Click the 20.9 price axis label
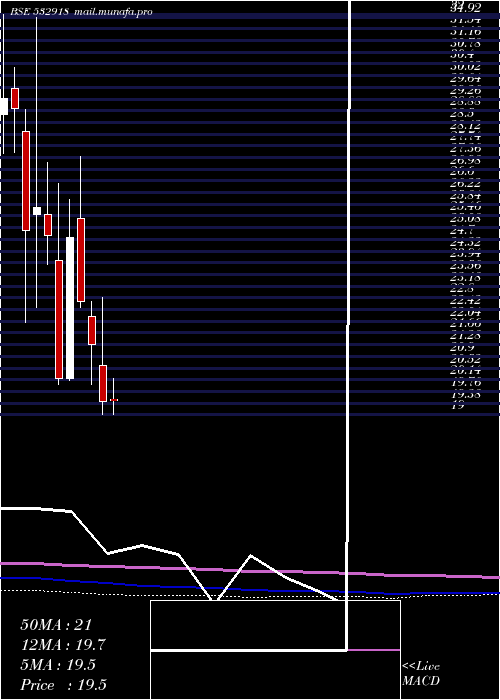 pyautogui.click(x=462, y=348)
